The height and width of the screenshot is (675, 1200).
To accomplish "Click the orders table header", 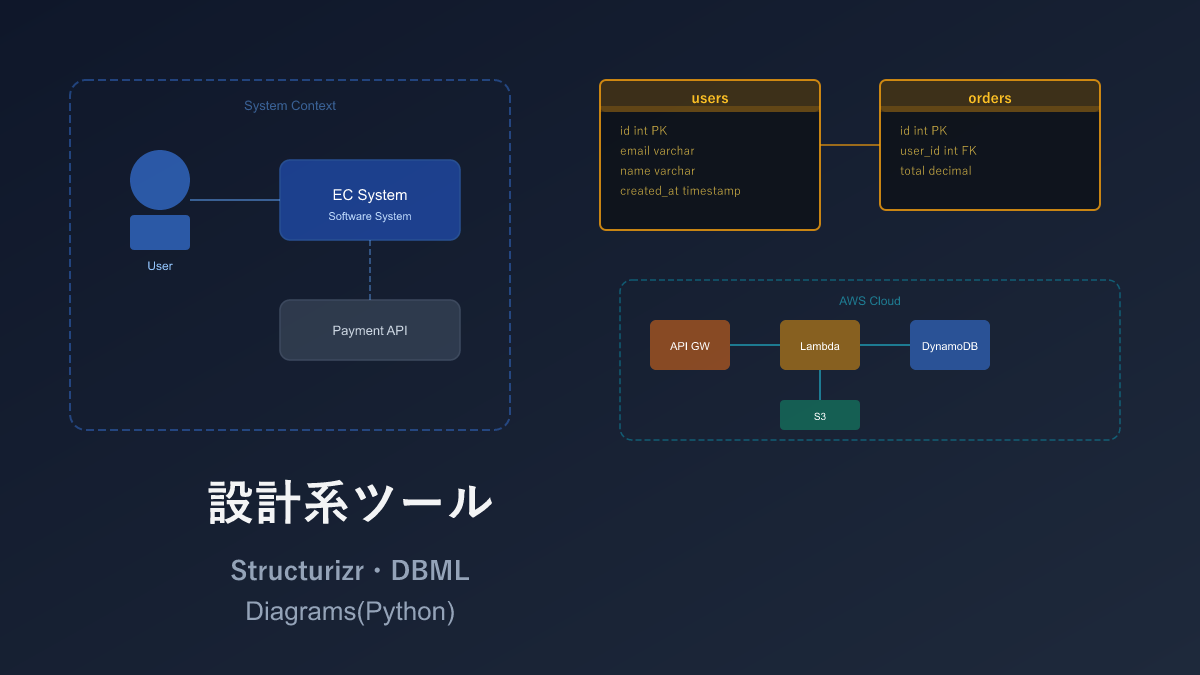I will point(990,97).
